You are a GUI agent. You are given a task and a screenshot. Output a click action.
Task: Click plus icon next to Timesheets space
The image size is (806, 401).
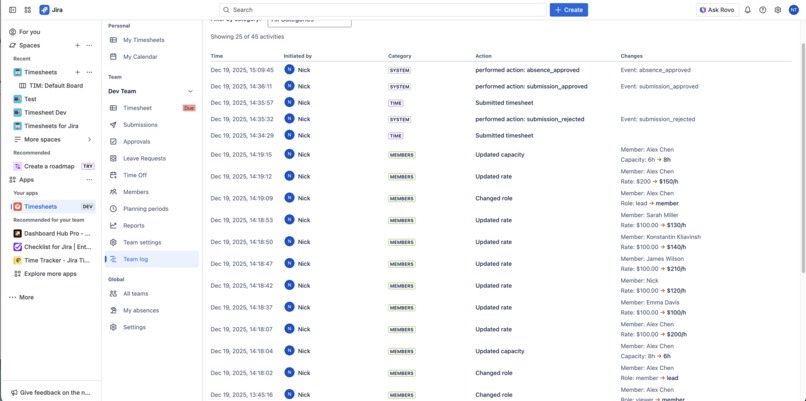click(x=78, y=72)
